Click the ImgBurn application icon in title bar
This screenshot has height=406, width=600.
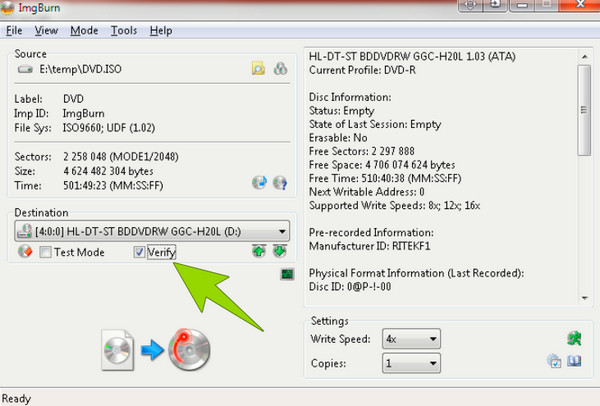point(7,8)
